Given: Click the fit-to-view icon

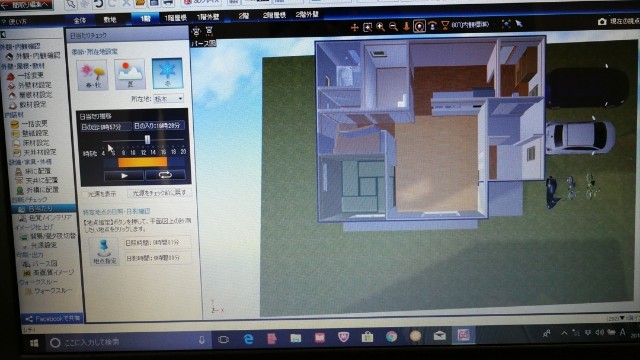Looking at the screenshot, I should (506, 24).
